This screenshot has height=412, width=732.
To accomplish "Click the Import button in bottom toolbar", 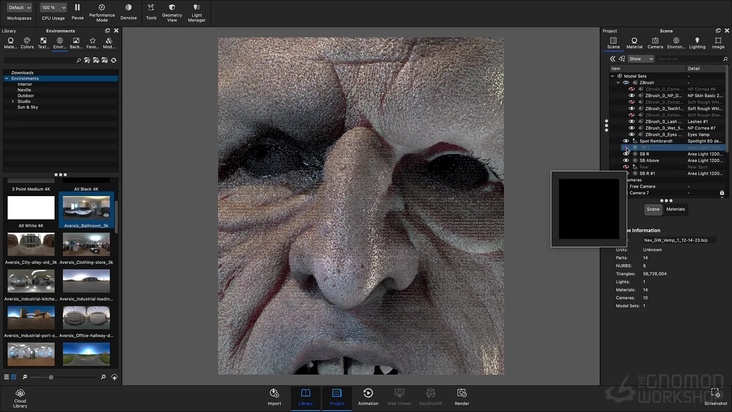I will [x=274, y=397].
